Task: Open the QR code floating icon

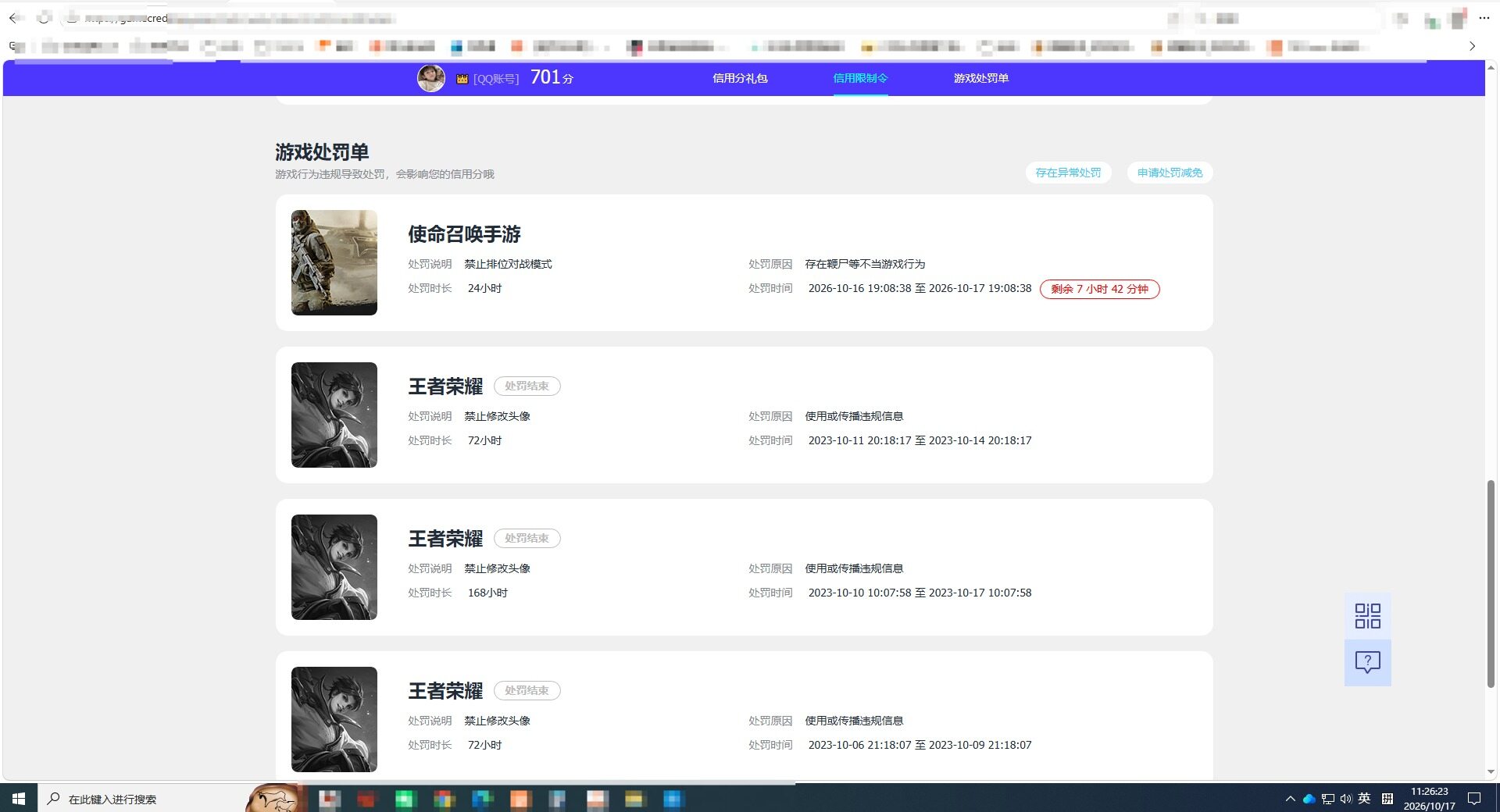Action: pos(1367,616)
